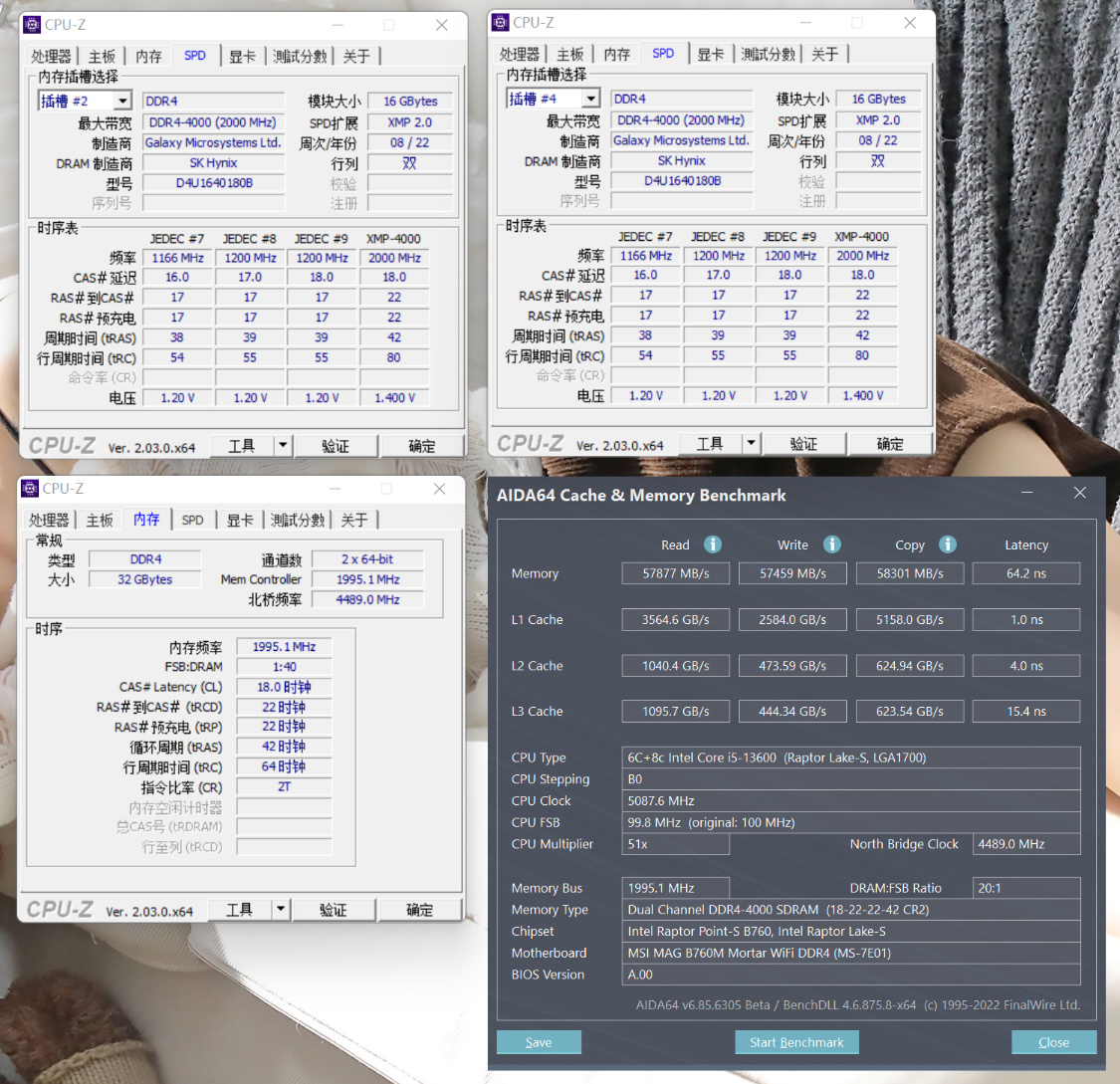Image resolution: width=1120 pixels, height=1084 pixels.
Task: Minimize the AIDA64 benchmark window
Action: (1027, 493)
